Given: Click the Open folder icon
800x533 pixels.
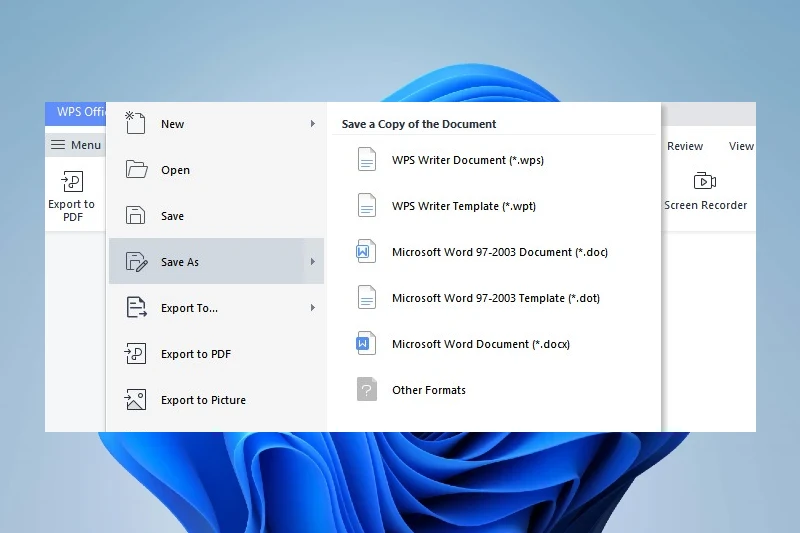Looking at the screenshot, I should (x=136, y=169).
